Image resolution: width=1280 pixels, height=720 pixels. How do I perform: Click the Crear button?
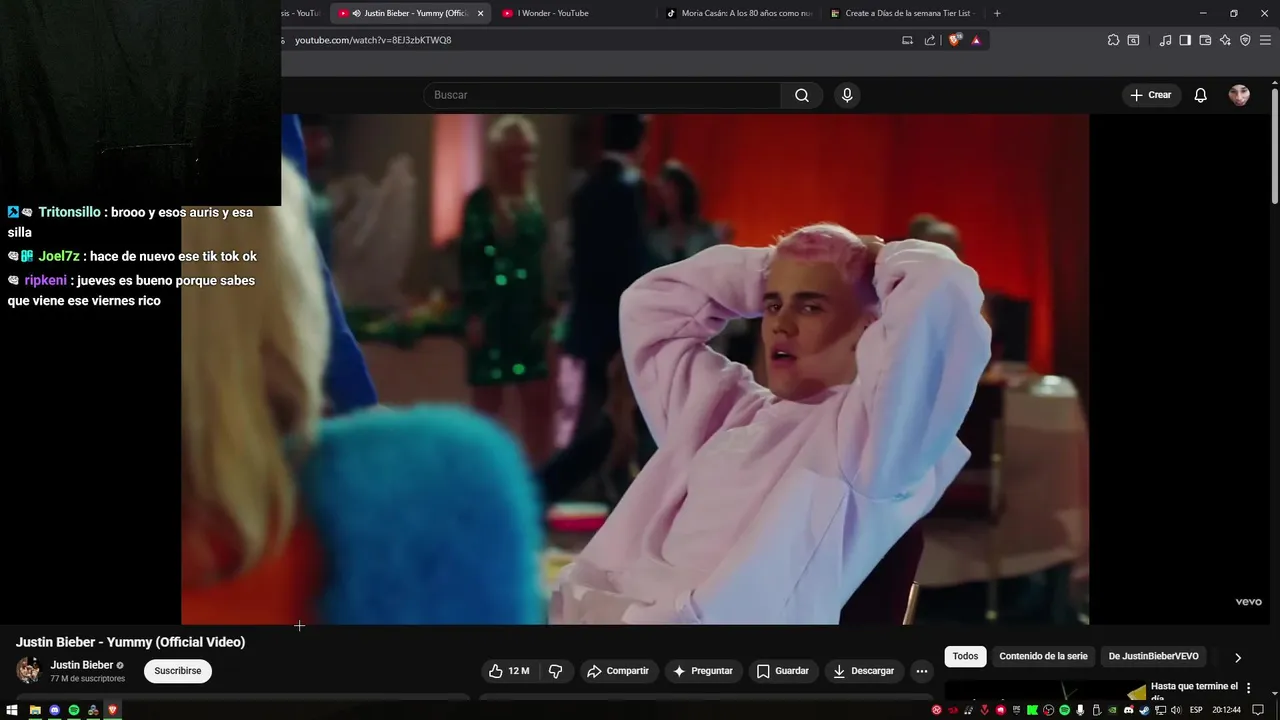click(x=1150, y=95)
